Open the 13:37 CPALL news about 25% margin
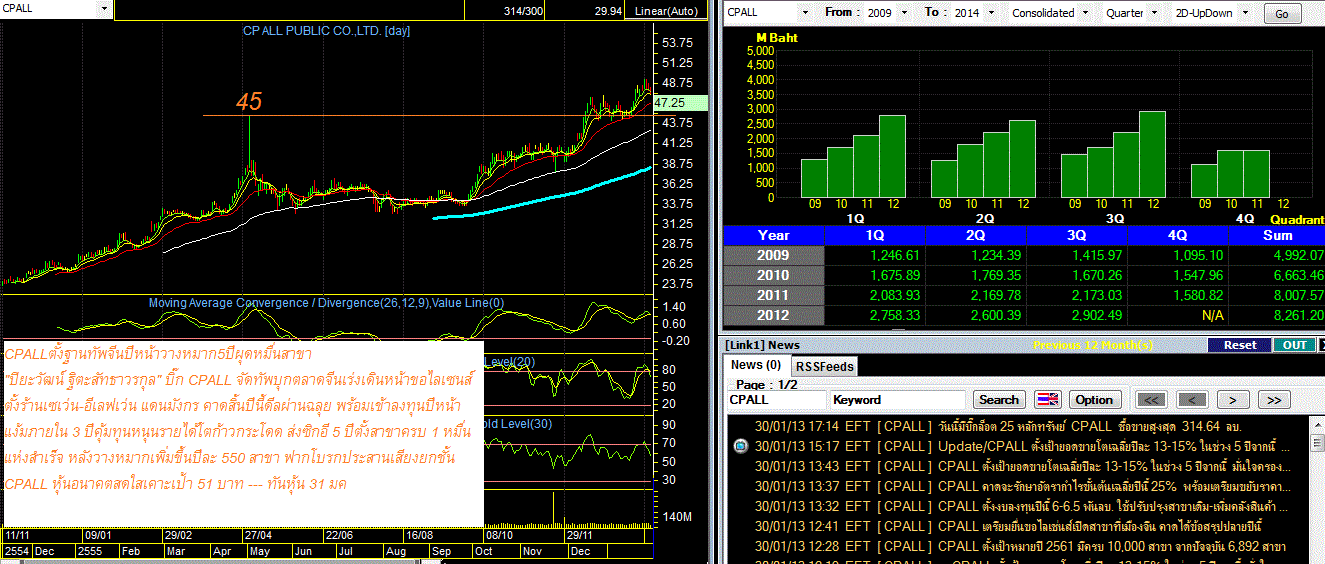 (x=1022, y=486)
